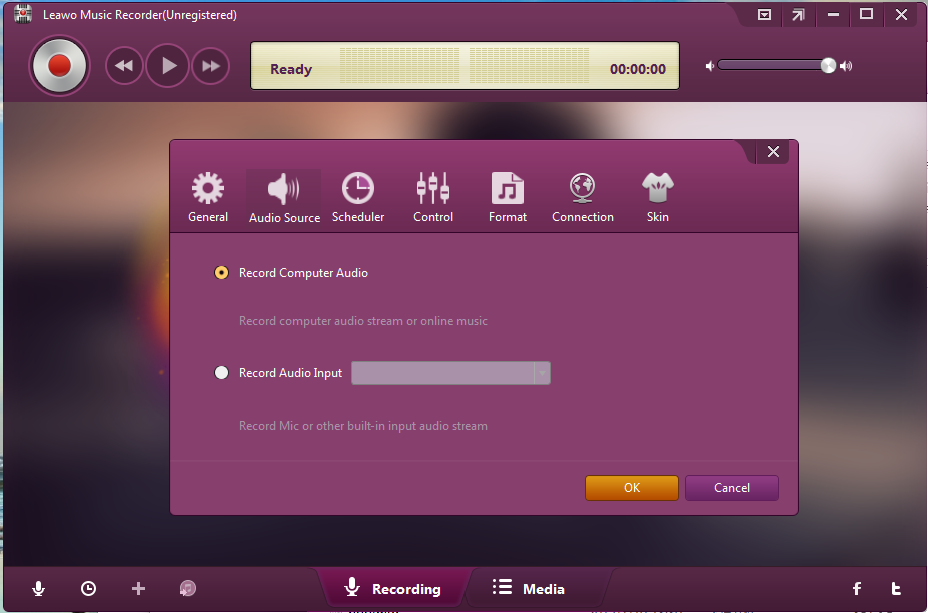Expand the audio input device dropdown
The width and height of the screenshot is (928, 613).
(541, 373)
